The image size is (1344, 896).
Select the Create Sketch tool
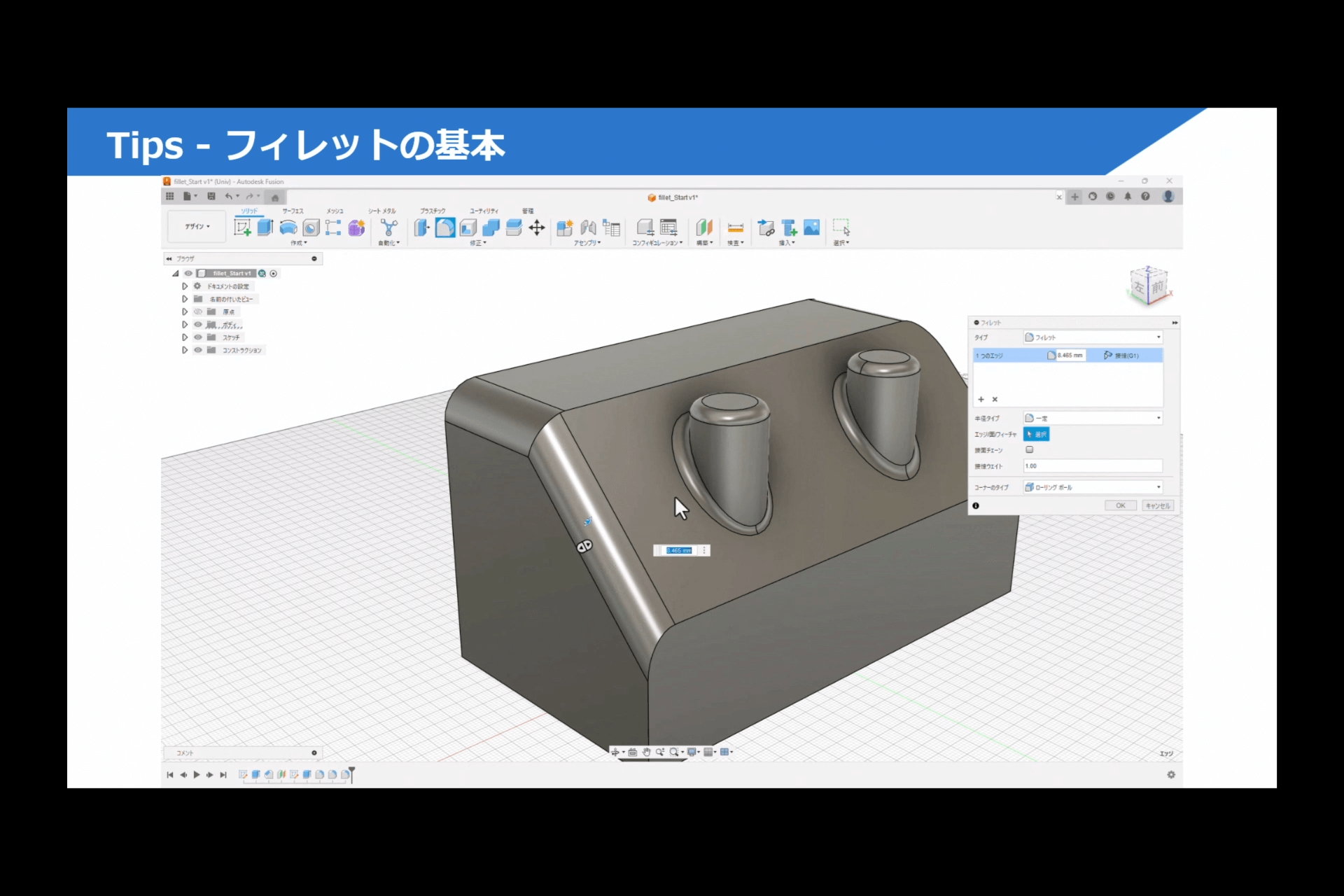[x=242, y=227]
